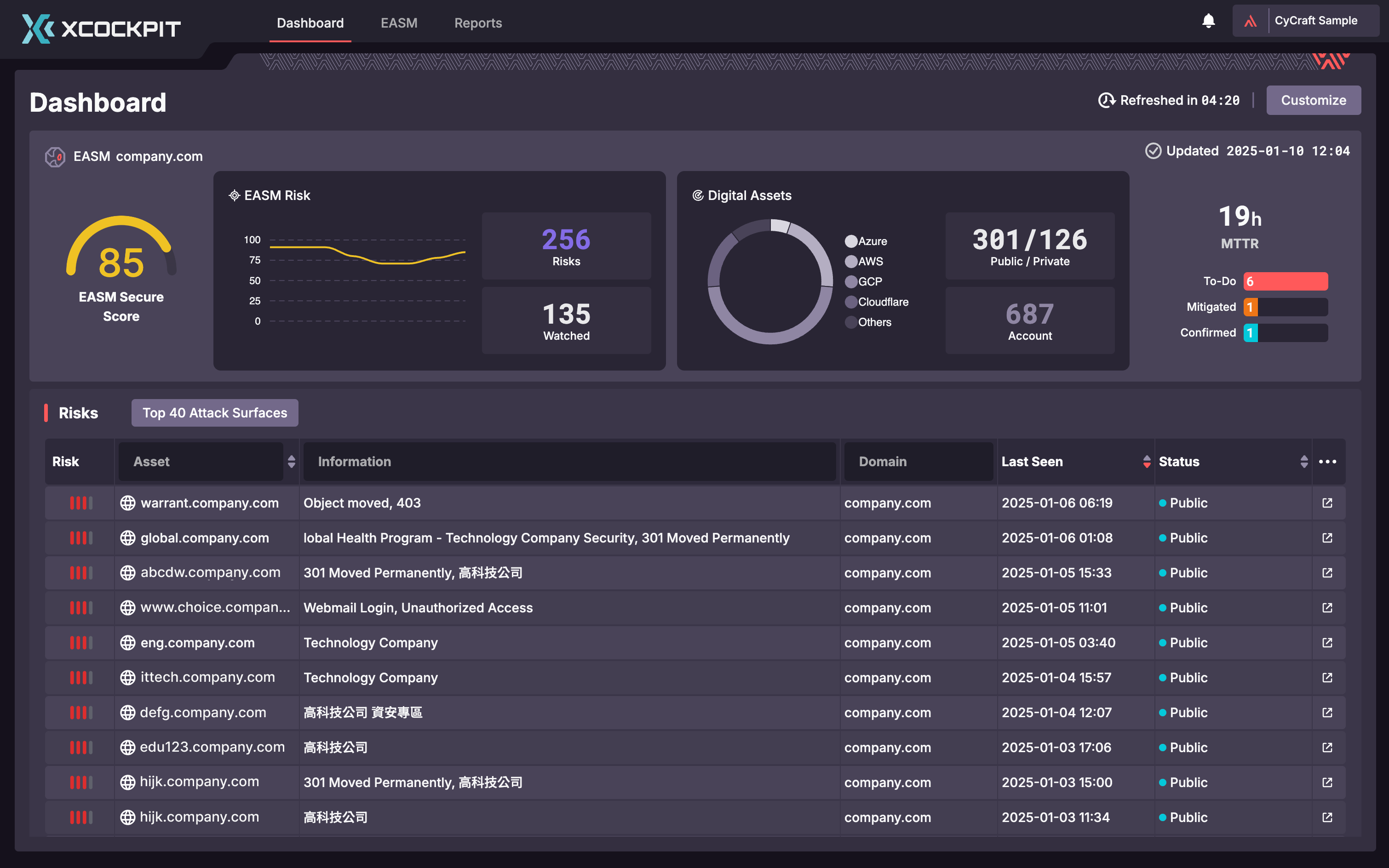Image resolution: width=1389 pixels, height=868 pixels.
Task: Switch to the EASM tab
Action: [x=398, y=23]
